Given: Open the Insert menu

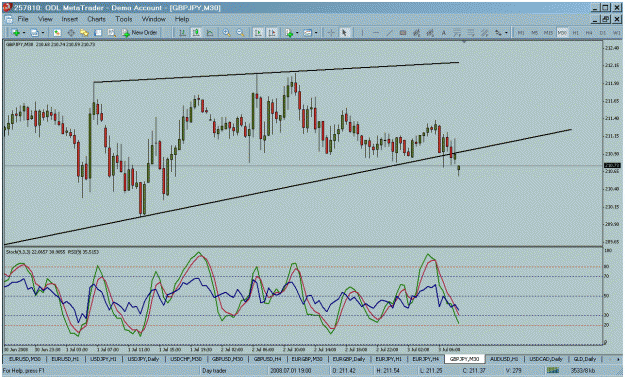Looking at the screenshot, I should click(x=69, y=19).
